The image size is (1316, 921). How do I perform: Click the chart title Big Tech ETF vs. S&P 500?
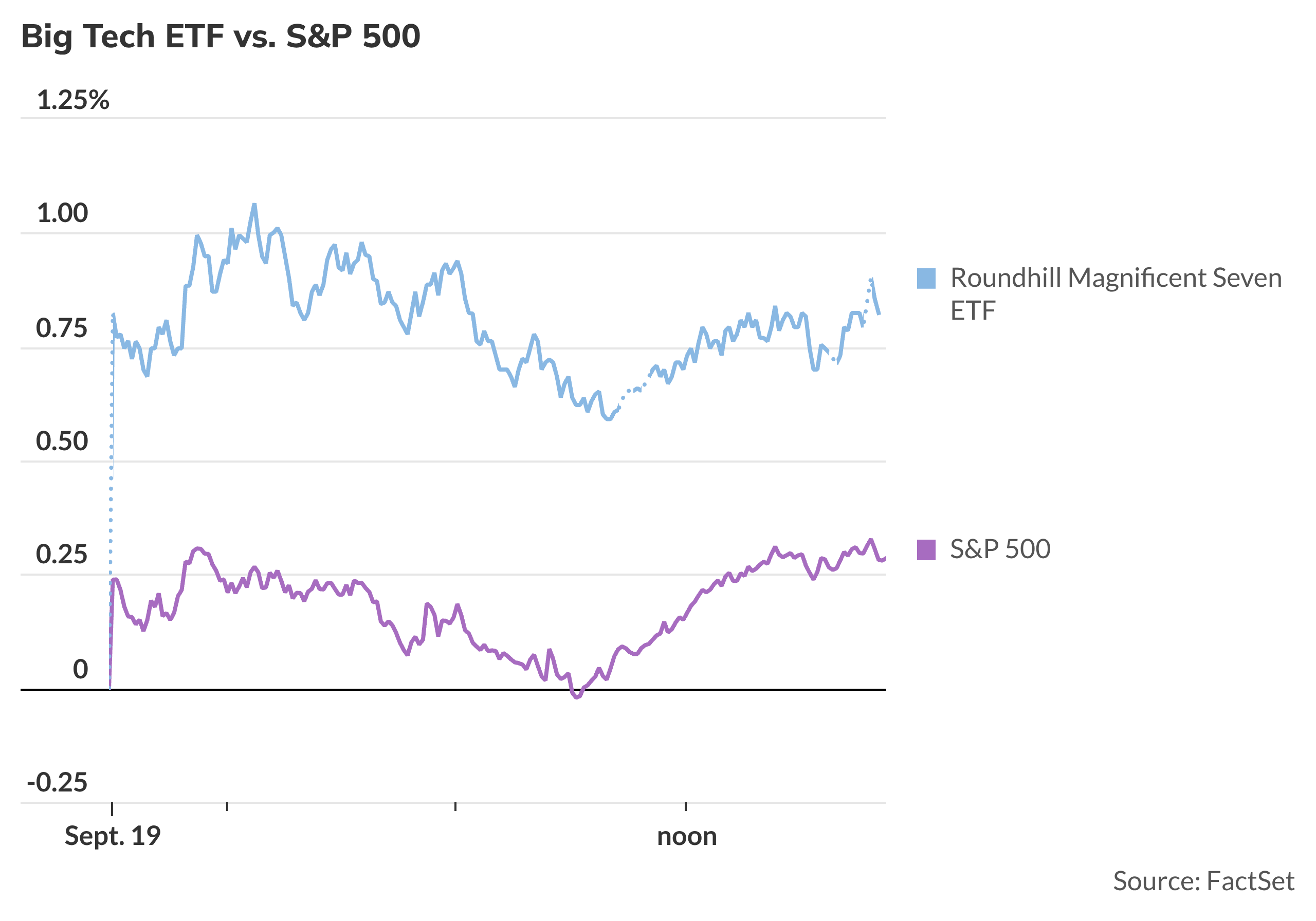[221, 36]
